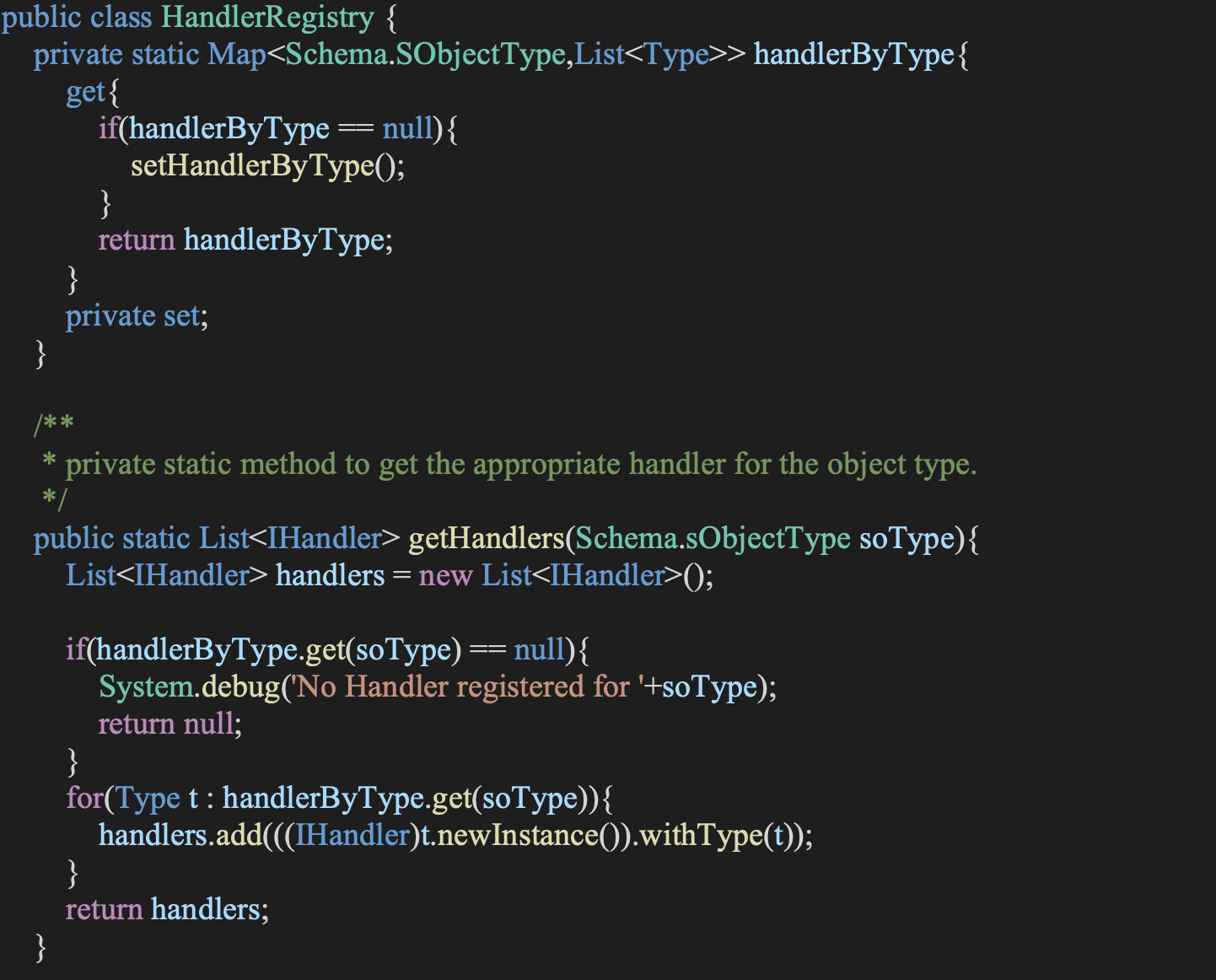Click 't.newInstance()' call
The image size is (1216, 980).
(x=520, y=836)
